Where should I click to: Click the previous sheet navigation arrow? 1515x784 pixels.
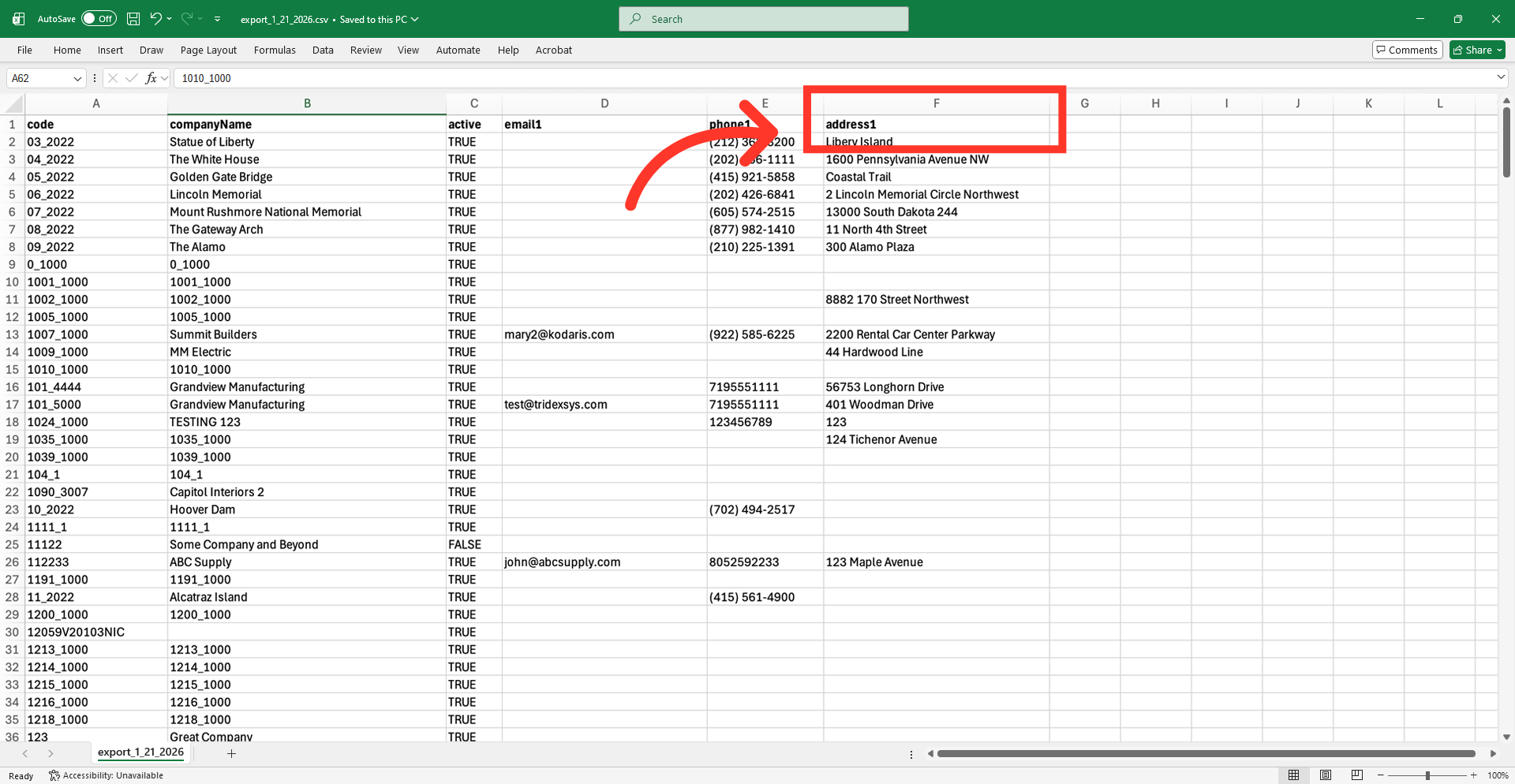tap(25, 753)
